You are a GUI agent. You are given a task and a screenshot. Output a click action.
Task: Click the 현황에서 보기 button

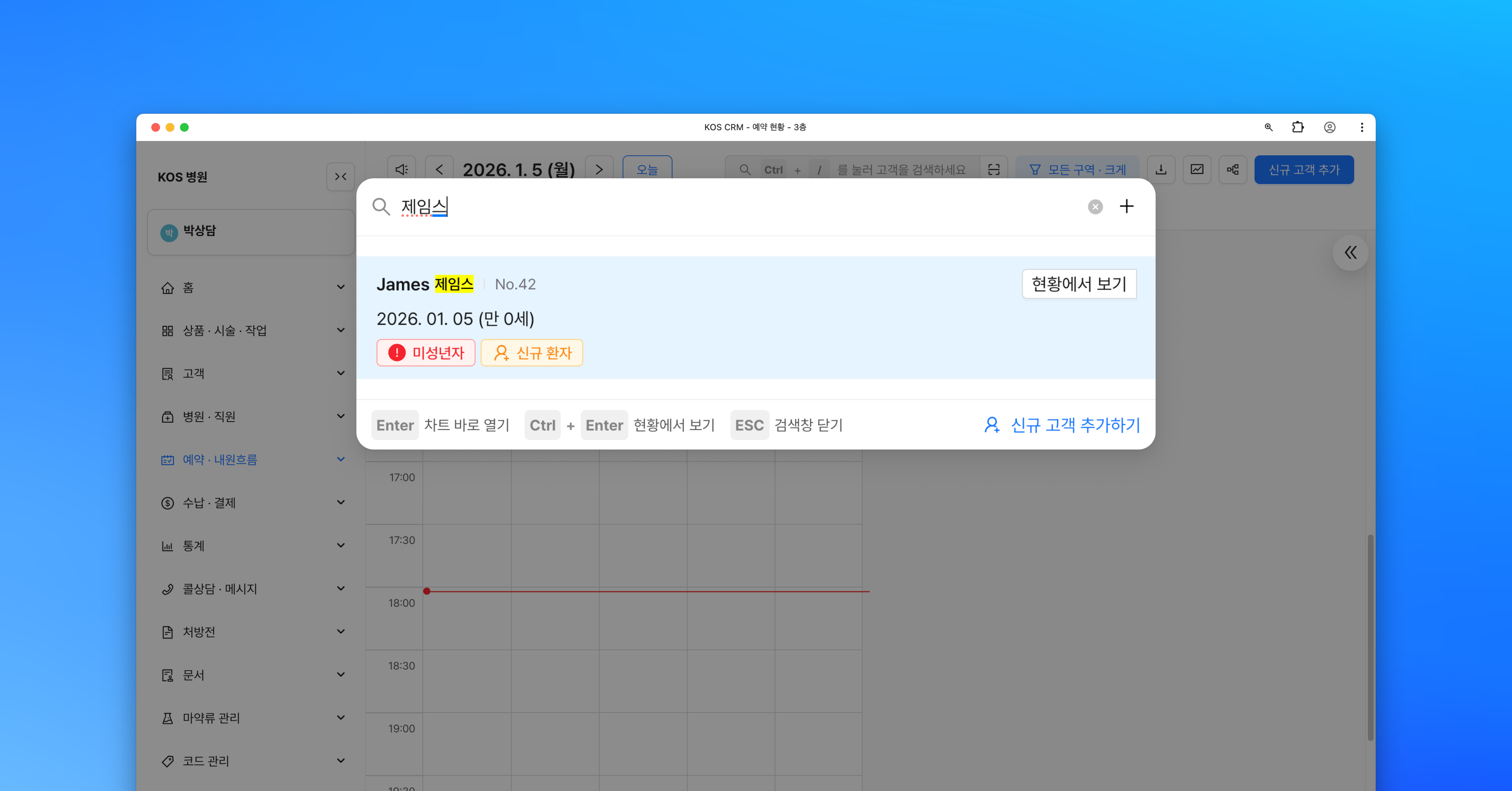[1079, 284]
